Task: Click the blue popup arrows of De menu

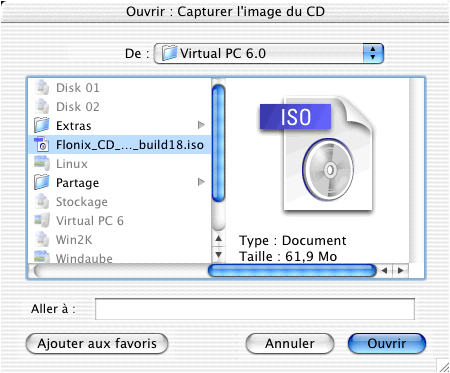Action: [373, 53]
